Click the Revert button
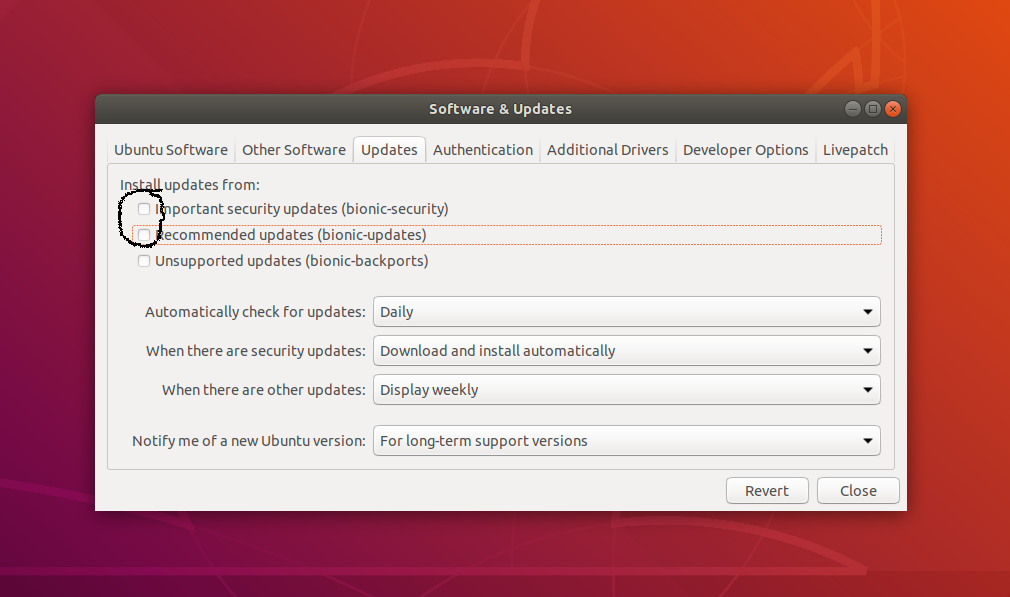The width and height of the screenshot is (1010, 597). point(767,490)
